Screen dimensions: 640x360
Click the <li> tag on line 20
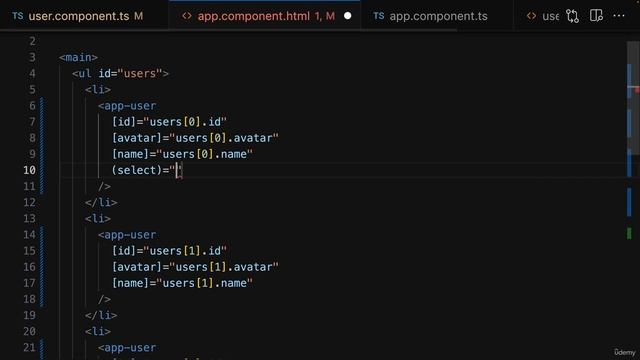(x=98, y=331)
